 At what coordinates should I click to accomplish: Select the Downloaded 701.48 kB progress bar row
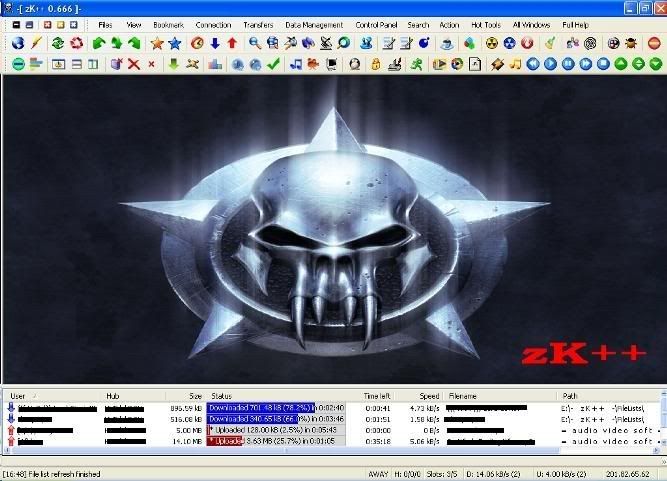[276, 408]
